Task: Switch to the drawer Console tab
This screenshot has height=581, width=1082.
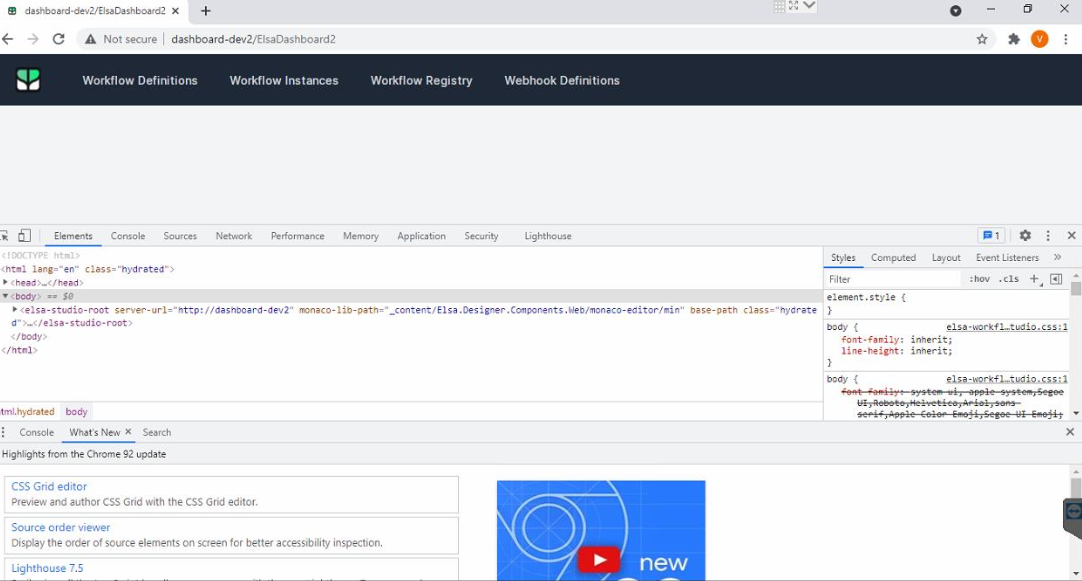Action: tap(37, 433)
